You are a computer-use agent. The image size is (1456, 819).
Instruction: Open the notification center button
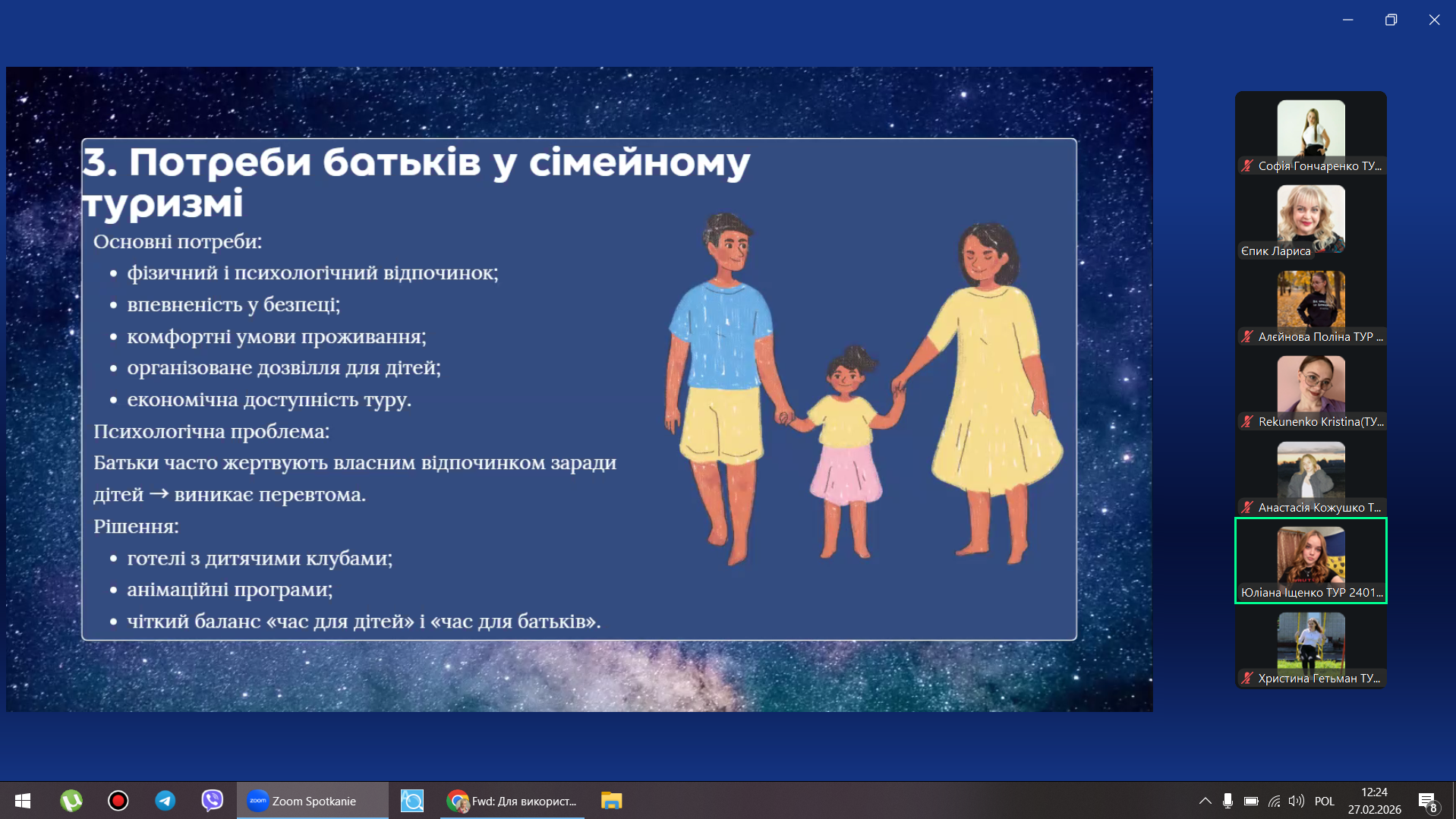1426,801
